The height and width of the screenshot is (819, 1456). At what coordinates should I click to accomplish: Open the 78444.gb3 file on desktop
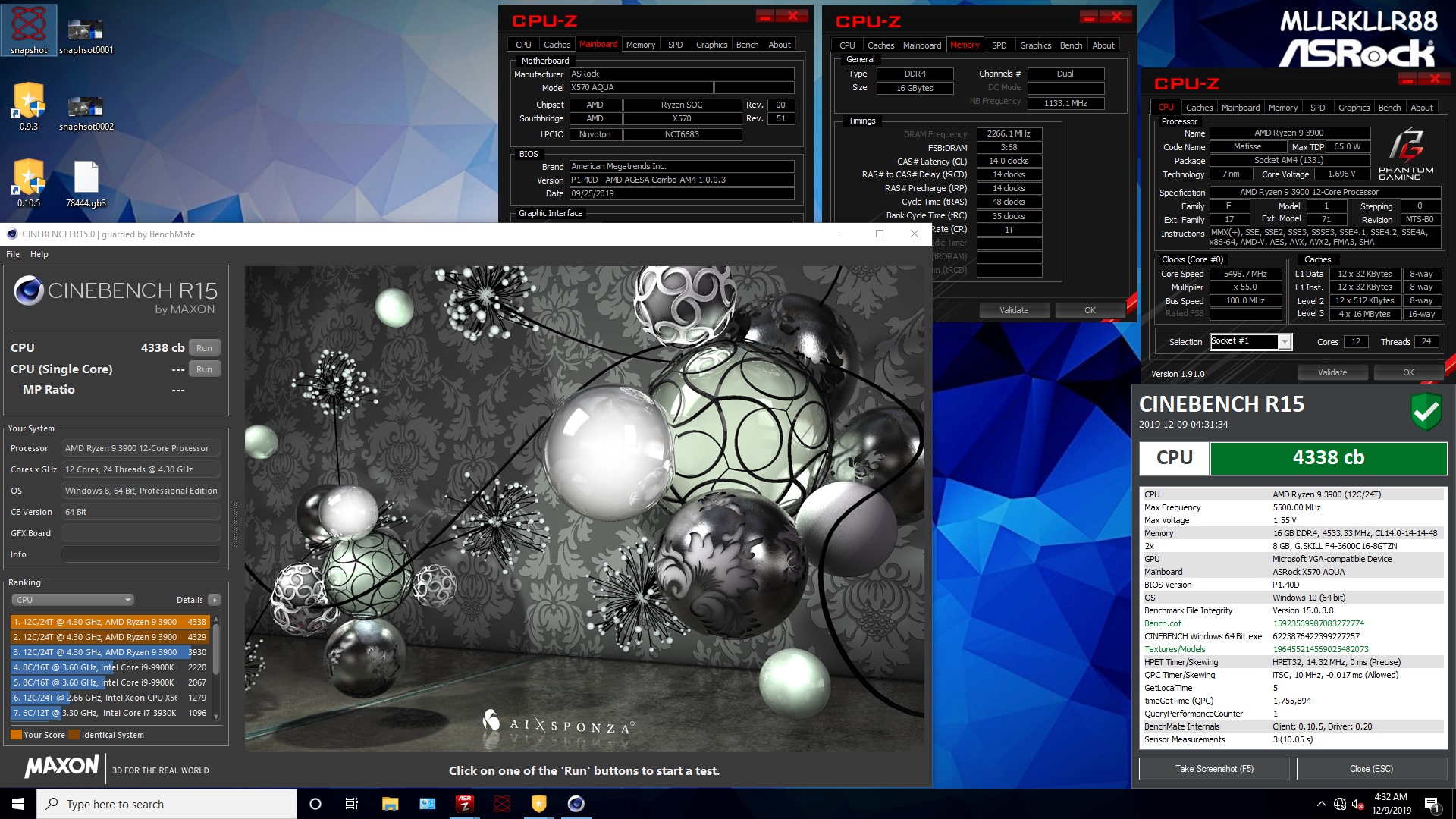[x=86, y=184]
